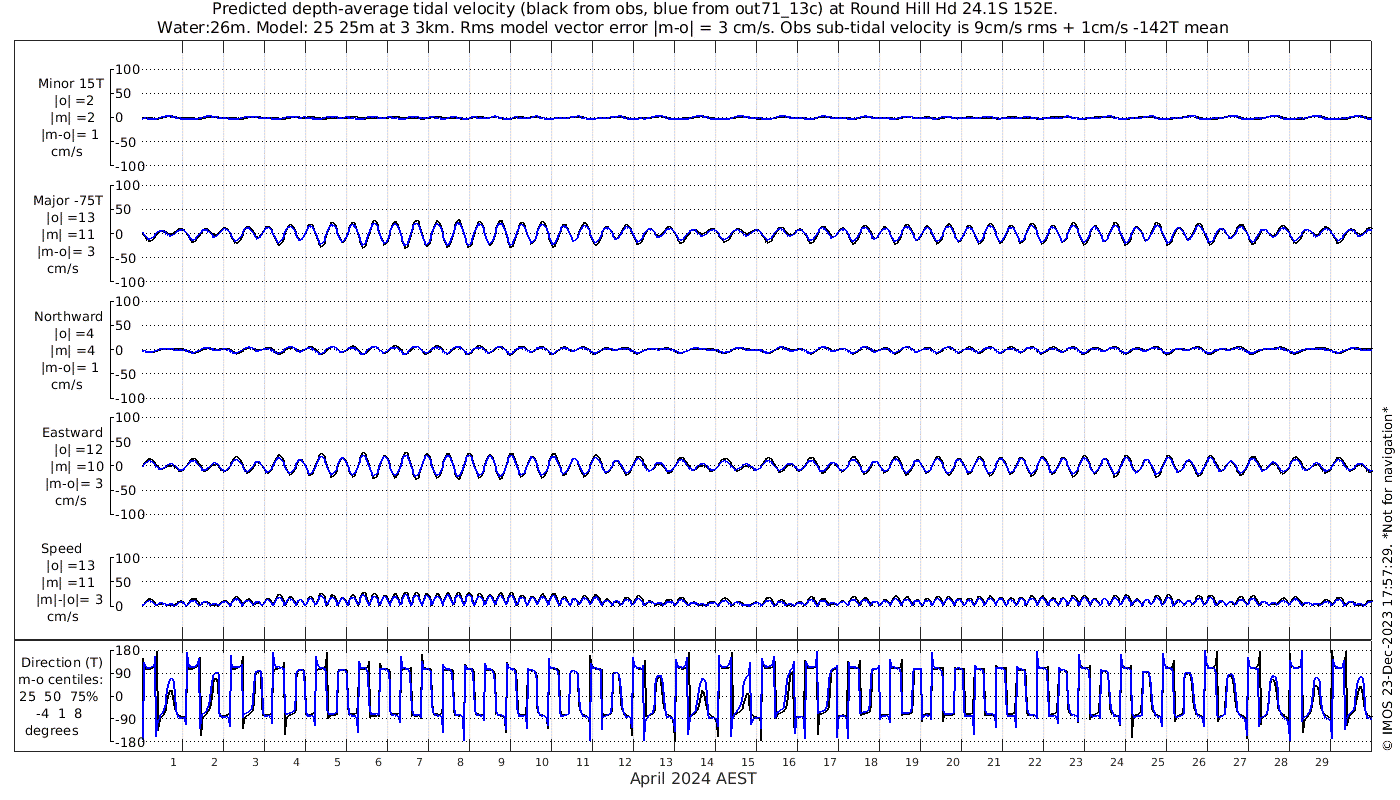Click day label "5" on the date axis
The height and width of the screenshot is (800, 1400).
(x=337, y=762)
